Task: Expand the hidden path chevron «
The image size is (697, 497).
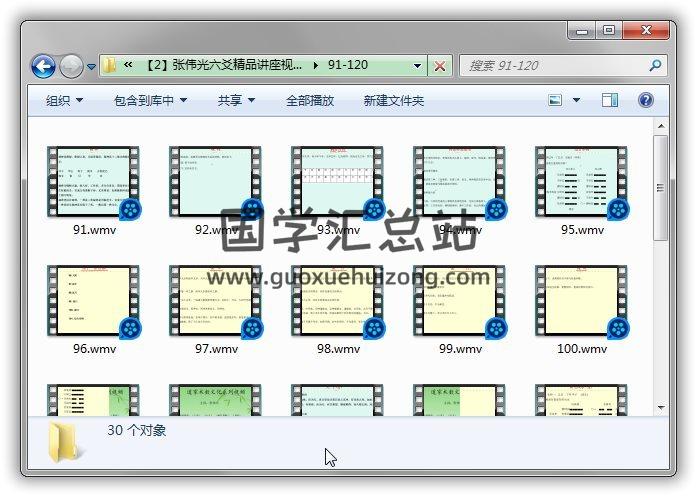Action: (128, 65)
